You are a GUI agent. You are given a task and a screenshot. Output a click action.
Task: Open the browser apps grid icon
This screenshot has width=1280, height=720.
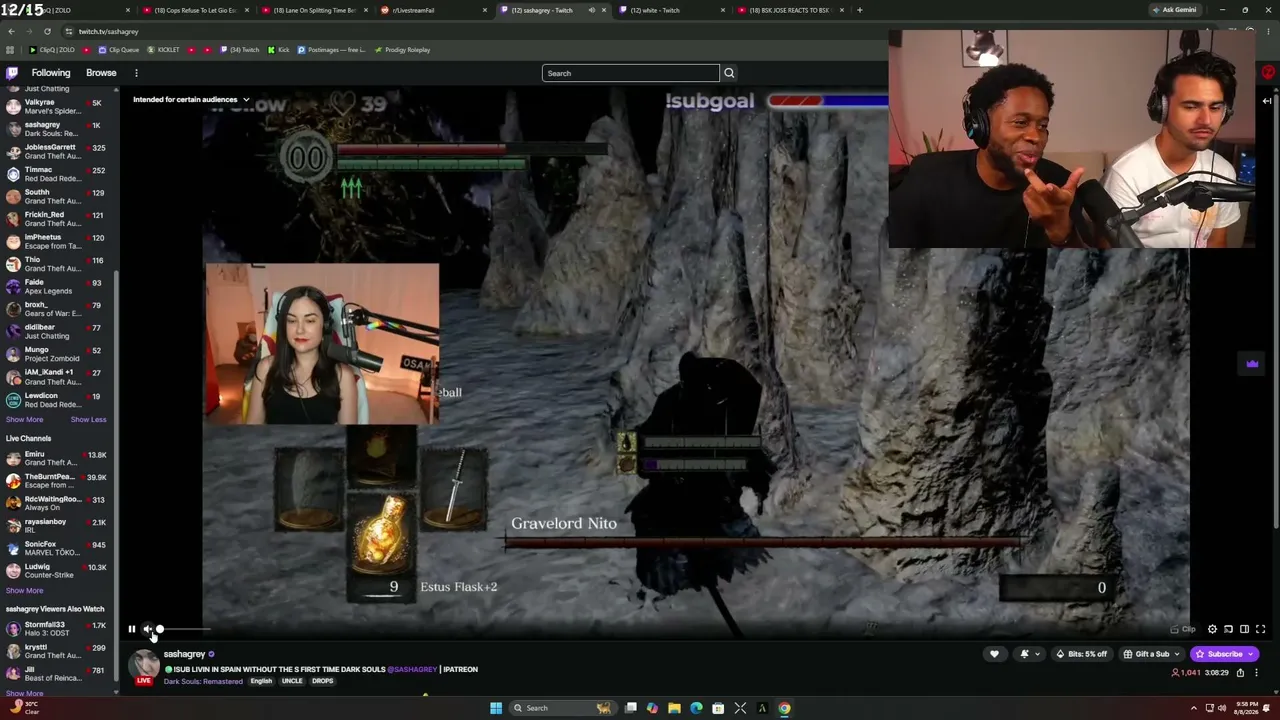(x=10, y=50)
